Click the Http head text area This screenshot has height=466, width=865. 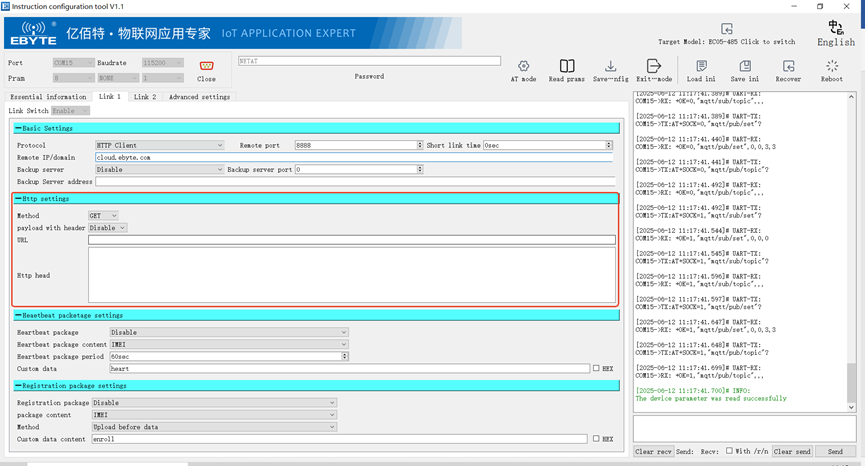pyautogui.click(x=352, y=275)
